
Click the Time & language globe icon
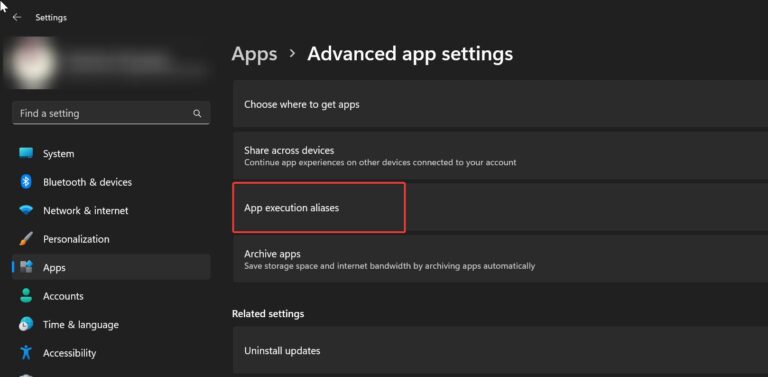26,324
